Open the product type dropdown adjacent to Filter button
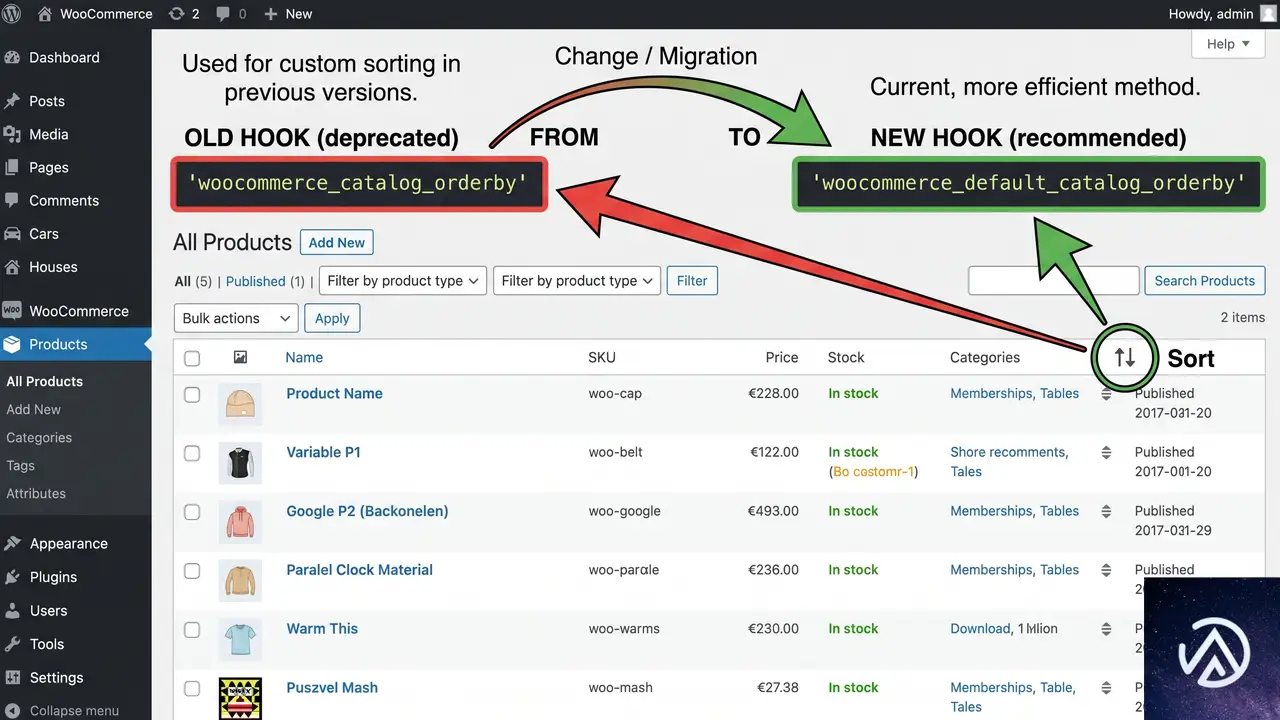Image resolution: width=1280 pixels, height=720 pixels. pyautogui.click(x=577, y=281)
